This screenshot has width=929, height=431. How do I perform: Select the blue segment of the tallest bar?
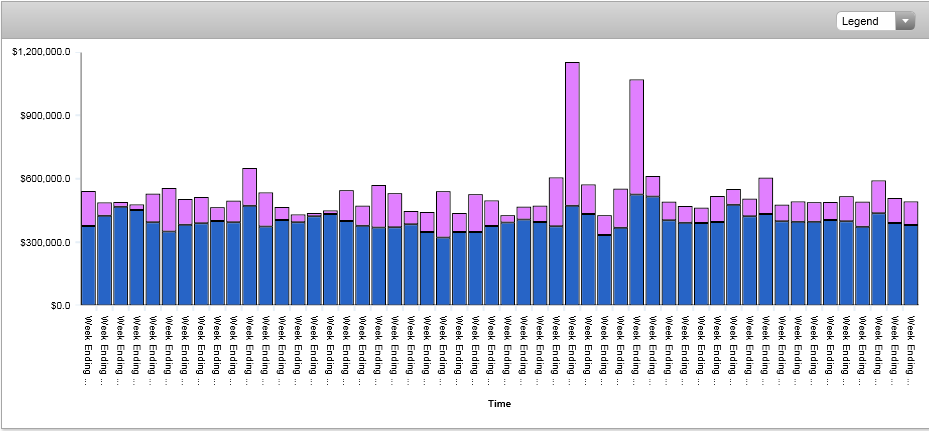pyautogui.click(x=572, y=255)
